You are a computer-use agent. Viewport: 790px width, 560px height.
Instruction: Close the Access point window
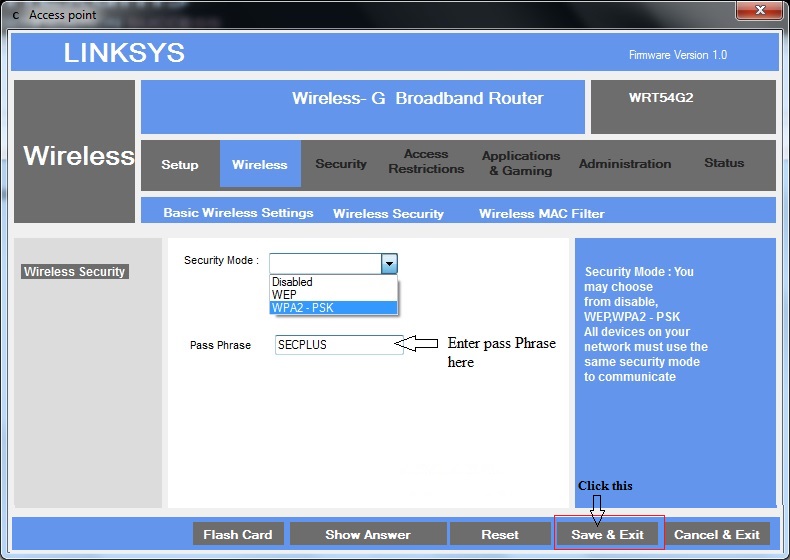[761, 10]
